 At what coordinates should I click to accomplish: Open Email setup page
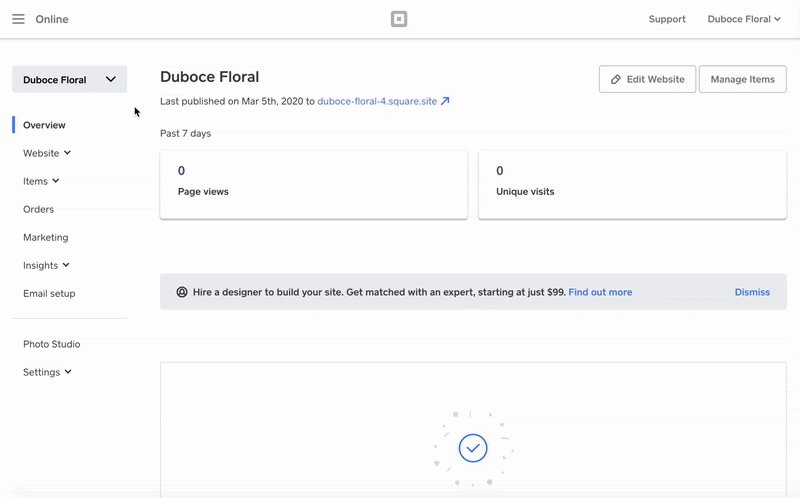pos(49,293)
